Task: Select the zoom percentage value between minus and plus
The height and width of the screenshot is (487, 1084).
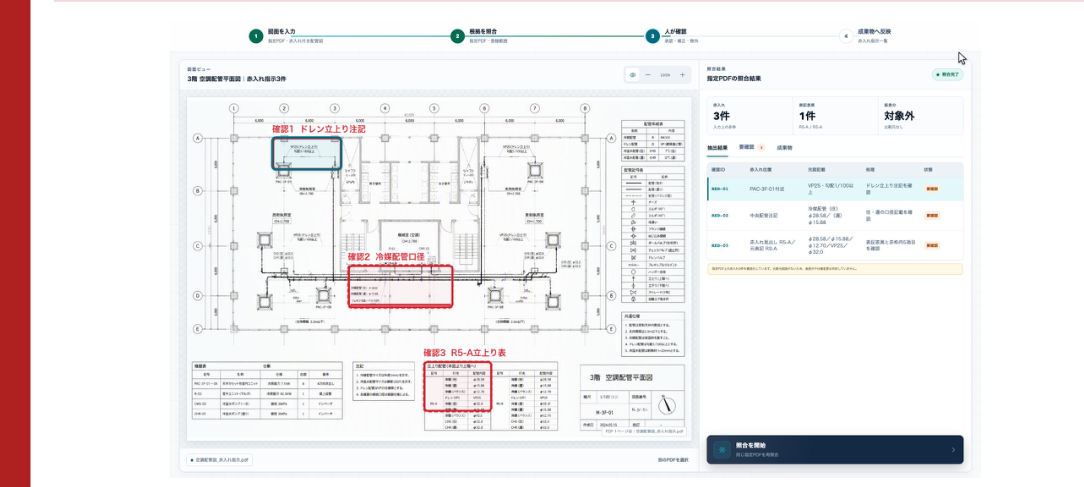Action: tap(665, 75)
